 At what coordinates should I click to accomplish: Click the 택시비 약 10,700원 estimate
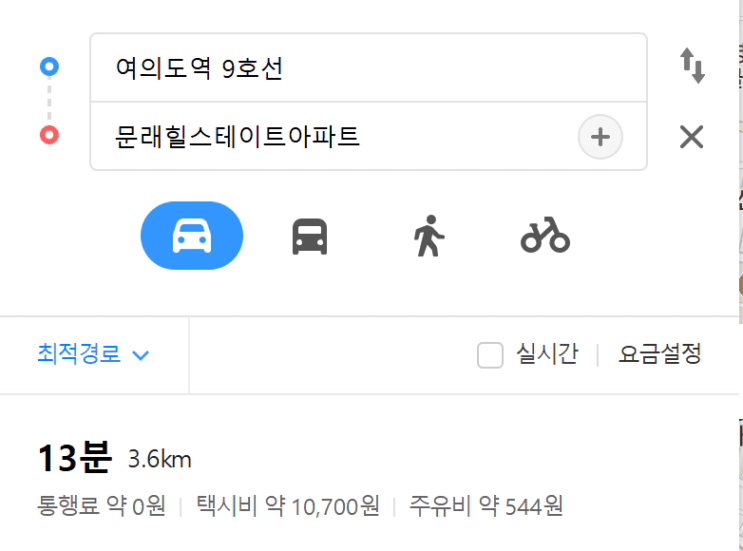(288, 506)
